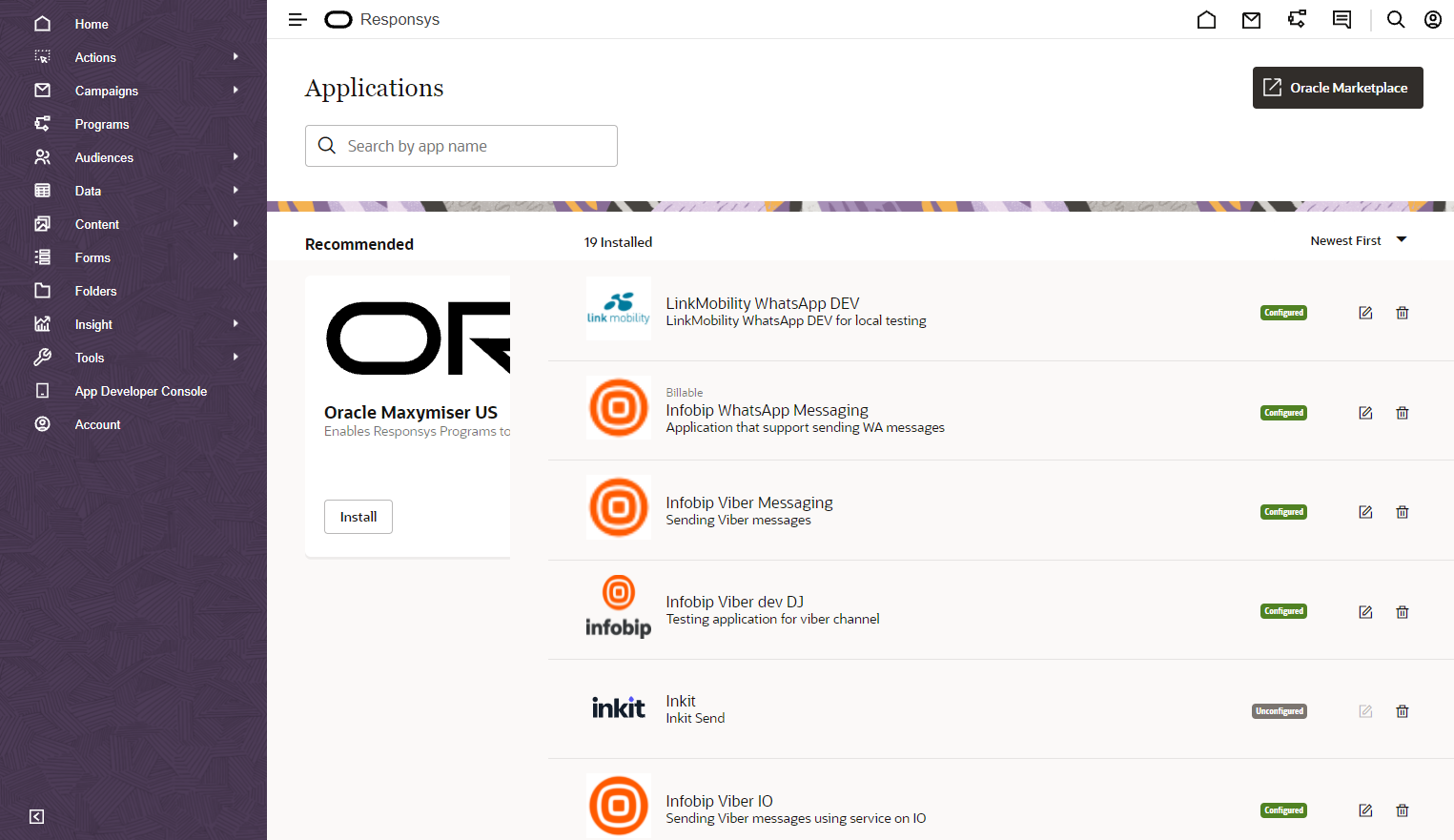Click the Home icon in top header
This screenshot has height=840, width=1454.
pyautogui.click(x=1206, y=20)
